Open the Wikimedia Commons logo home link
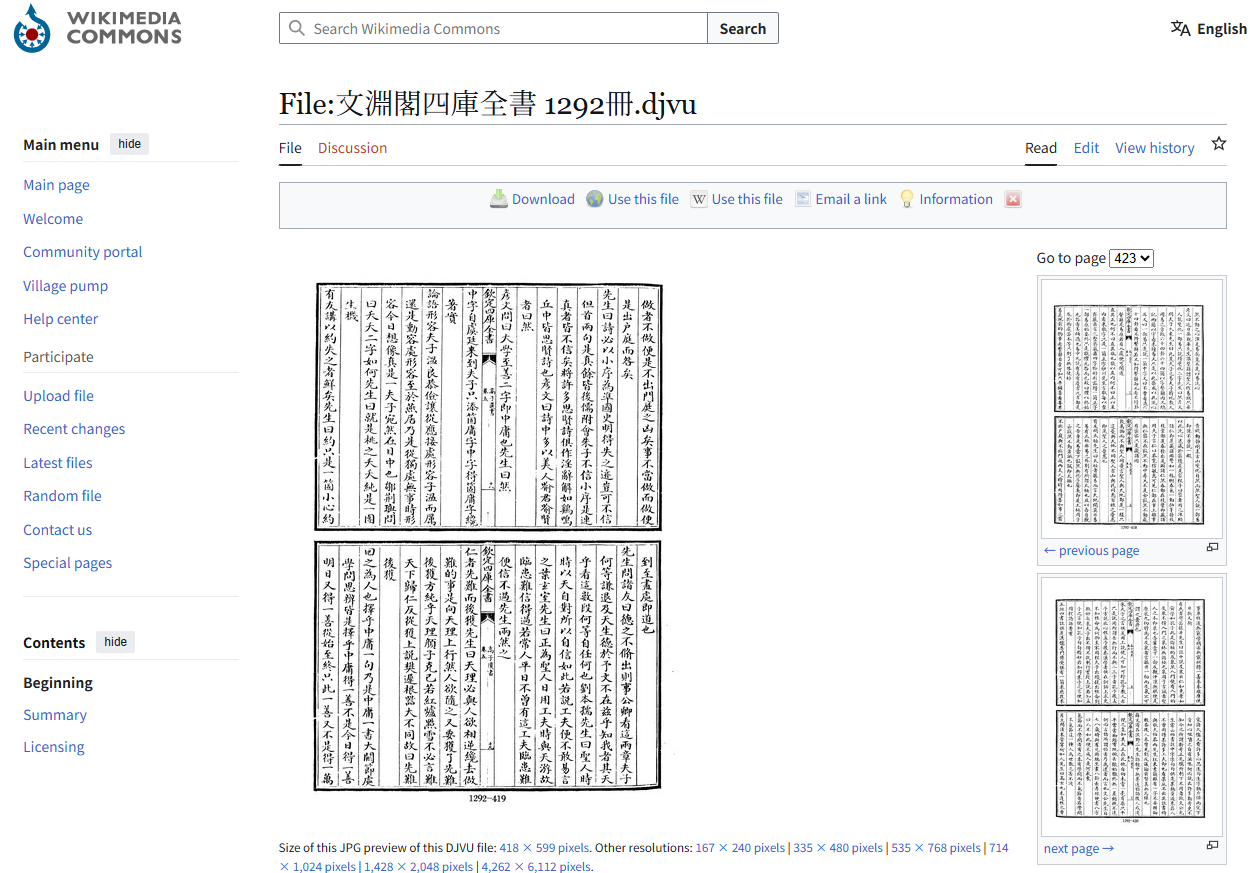The height and width of the screenshot is (873, 1250). click(x=98, y=28)
